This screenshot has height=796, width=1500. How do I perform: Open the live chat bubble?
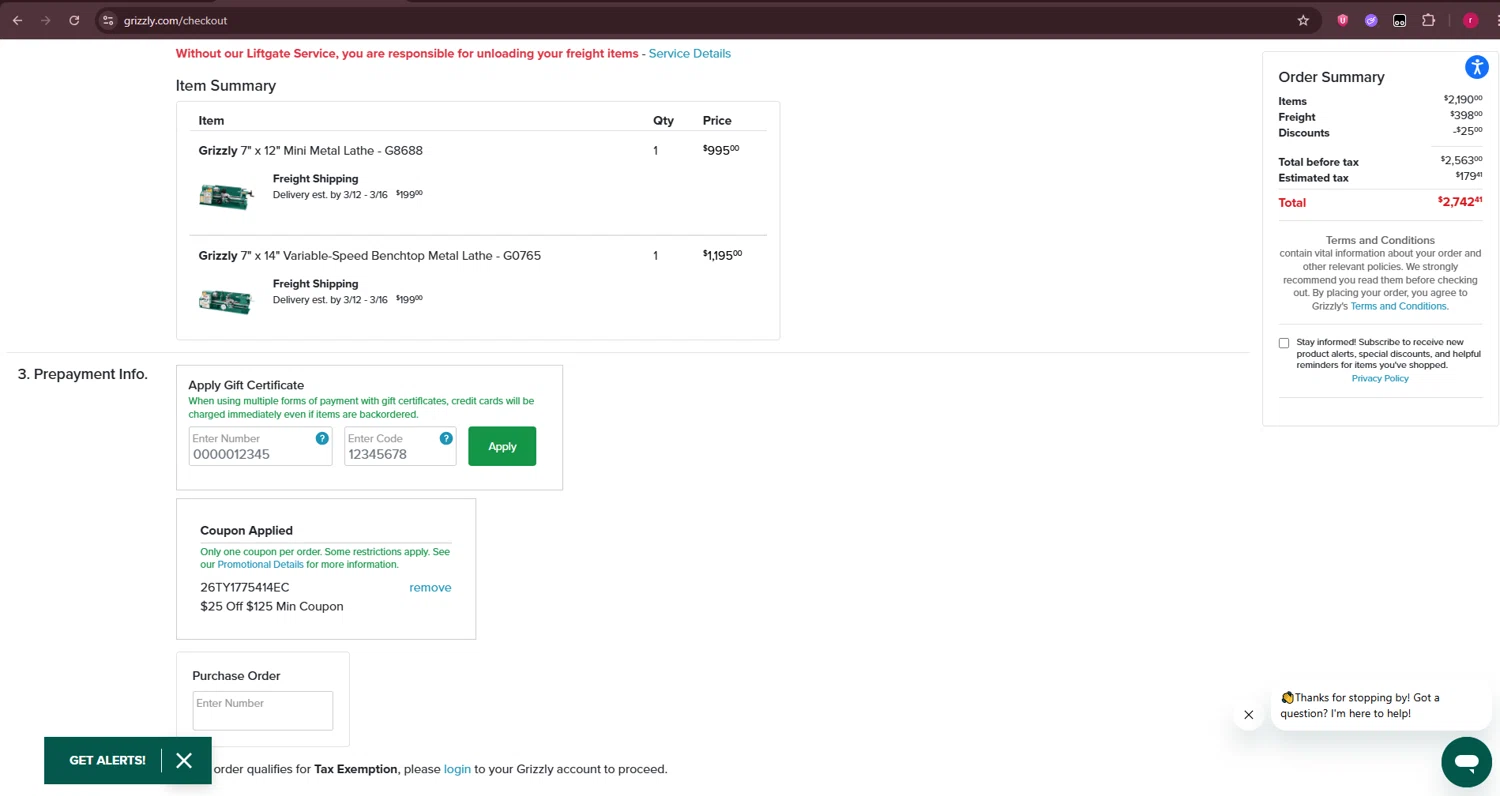point(1466,761)
